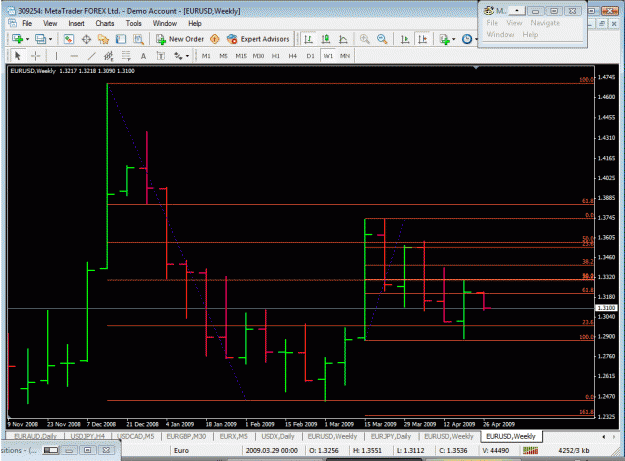Image resolution: width=625 pixels, height=461 pixels.
Task: Switch timeframe to MN monthly
Action: click(345, 56)
